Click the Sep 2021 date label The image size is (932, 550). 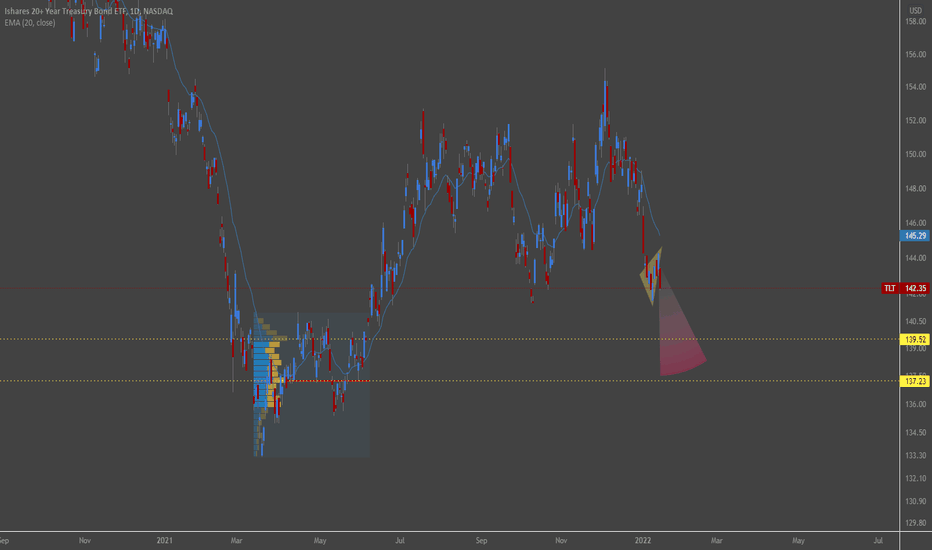[x=481, y=540]
